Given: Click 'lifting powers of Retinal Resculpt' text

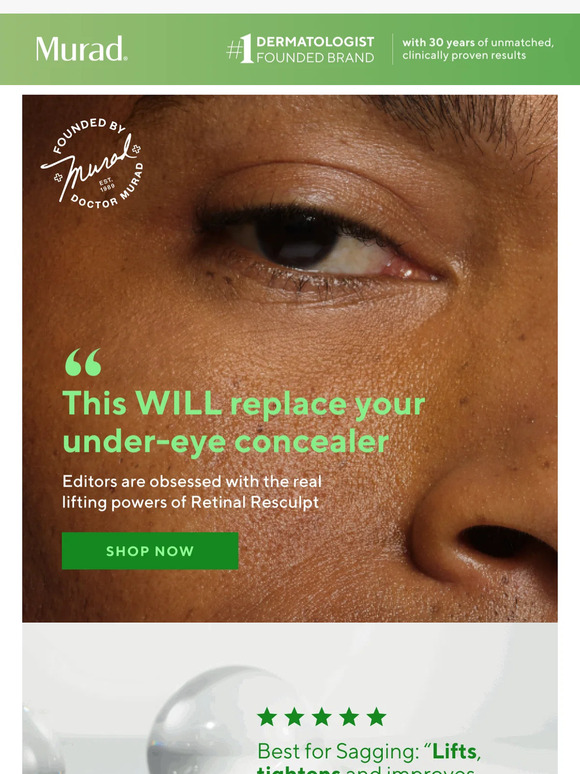Looking at the screenshot, I should coord(191,503).
